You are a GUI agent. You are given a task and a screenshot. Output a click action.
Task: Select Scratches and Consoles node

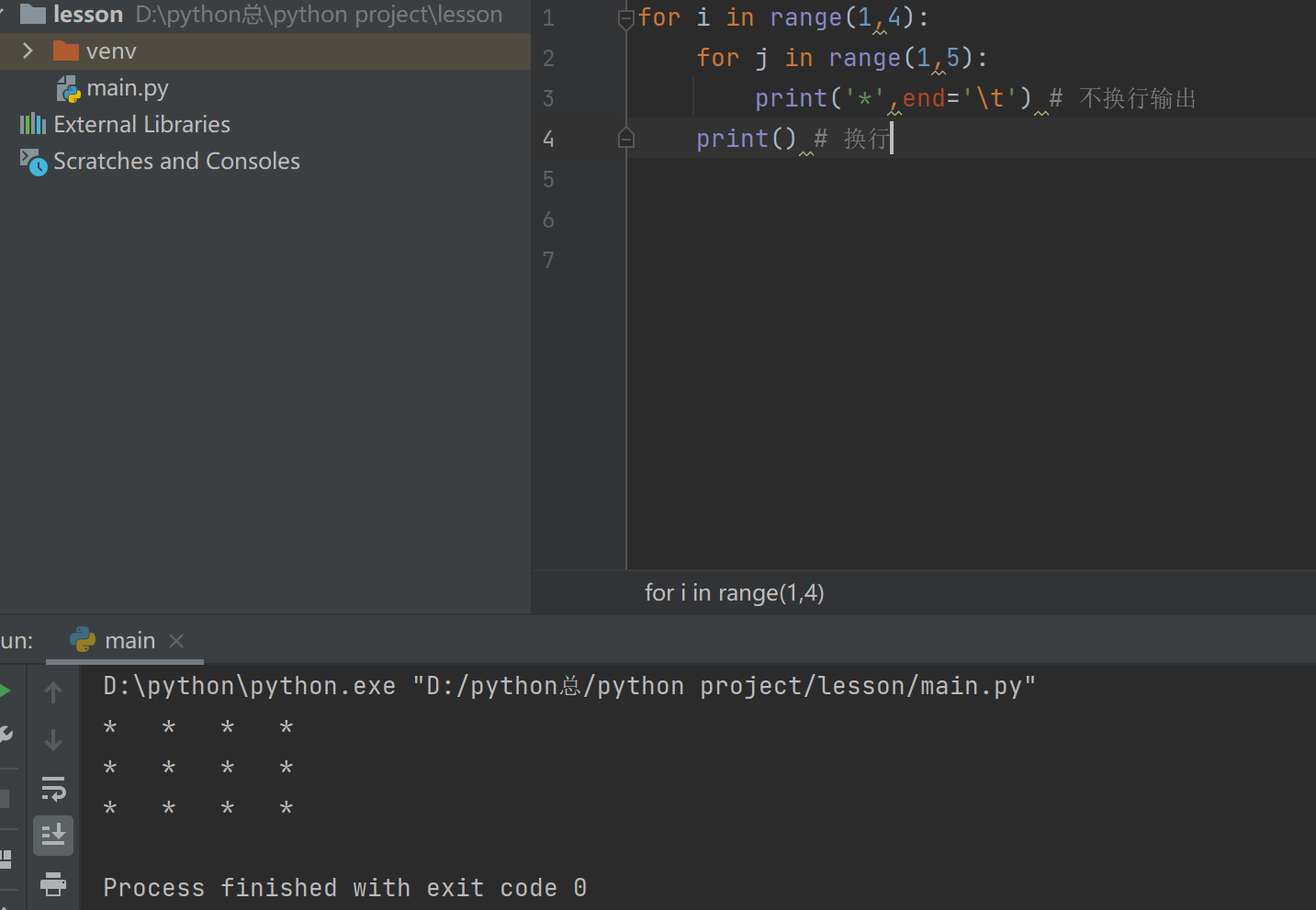176,161
